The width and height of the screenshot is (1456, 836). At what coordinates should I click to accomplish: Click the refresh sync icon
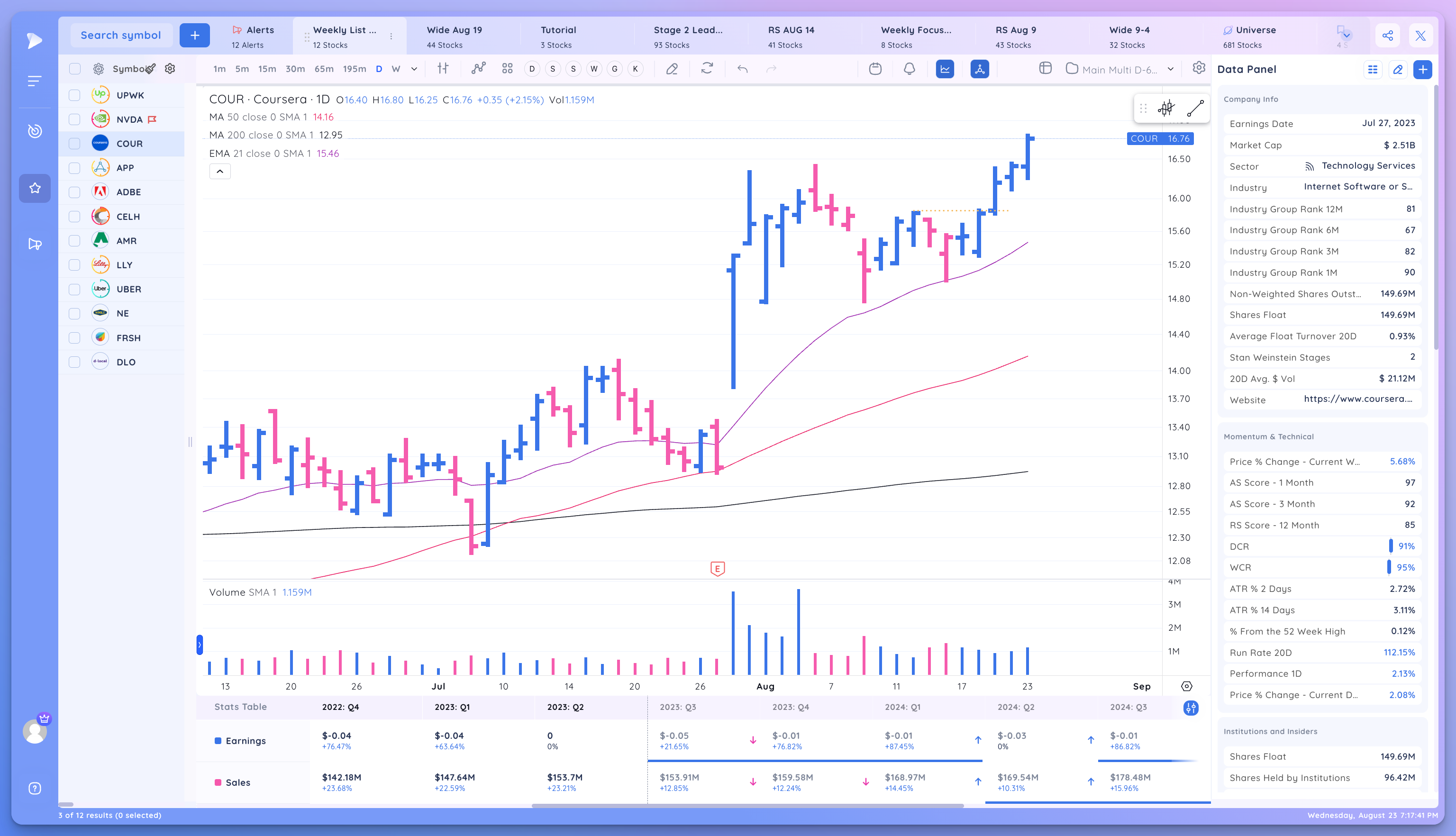(707, 69)
